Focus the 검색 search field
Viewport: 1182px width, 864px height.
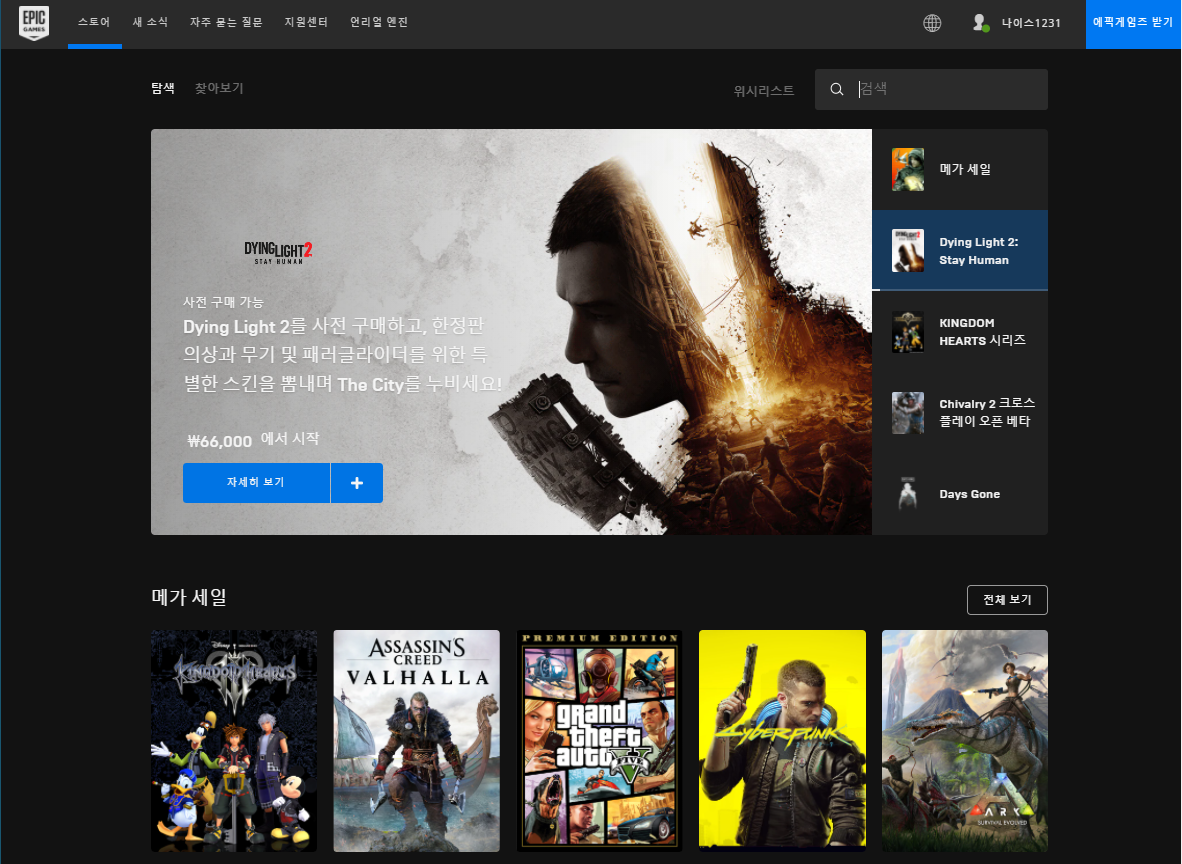(931, 90)
